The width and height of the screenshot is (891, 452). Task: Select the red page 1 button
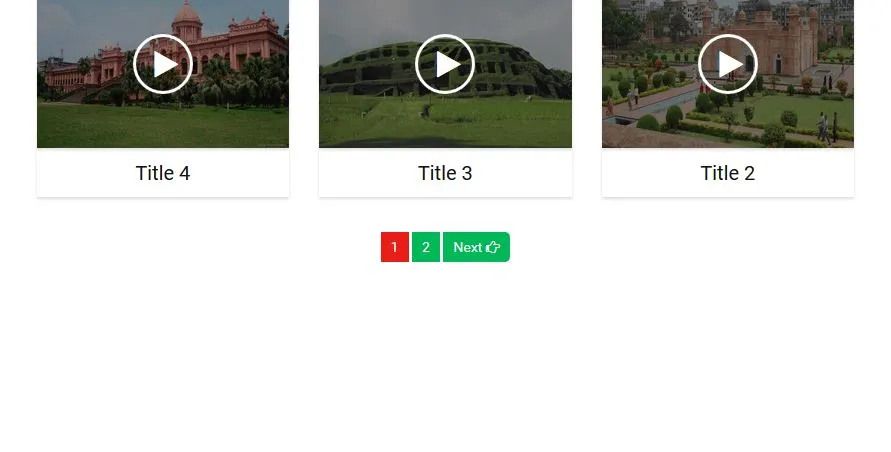pos(395,247)
